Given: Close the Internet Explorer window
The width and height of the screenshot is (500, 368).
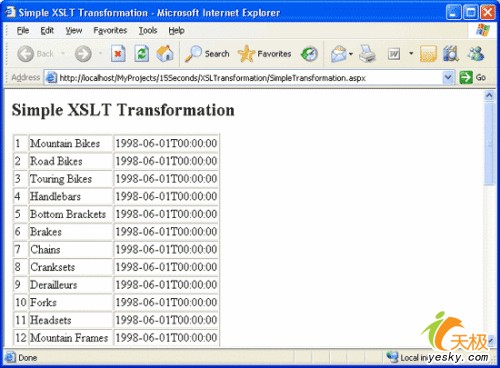Looking at the screenshot, I should 487,13.
